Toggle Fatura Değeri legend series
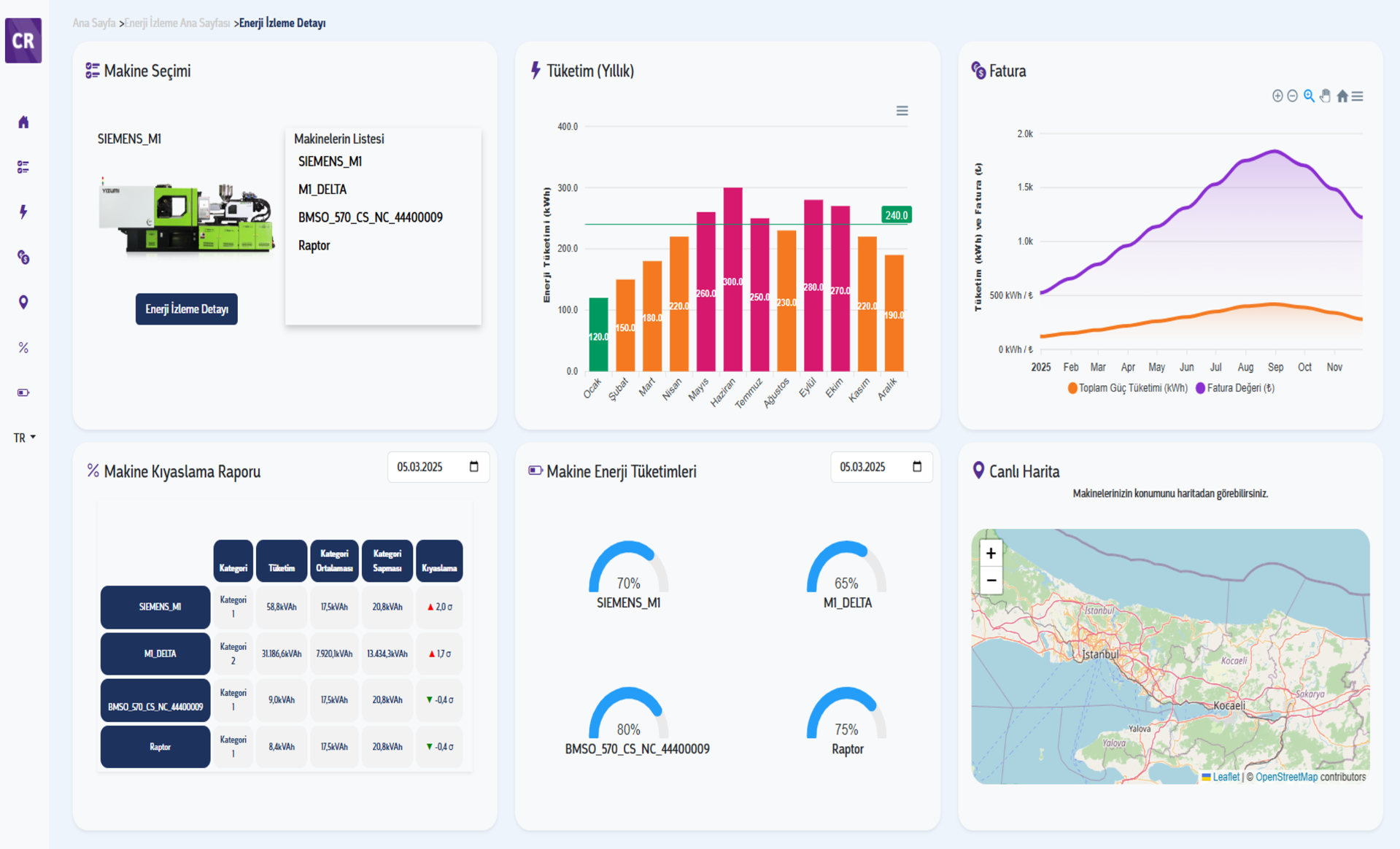This screenshot has width=1400, height=849. coord(1239,388)
